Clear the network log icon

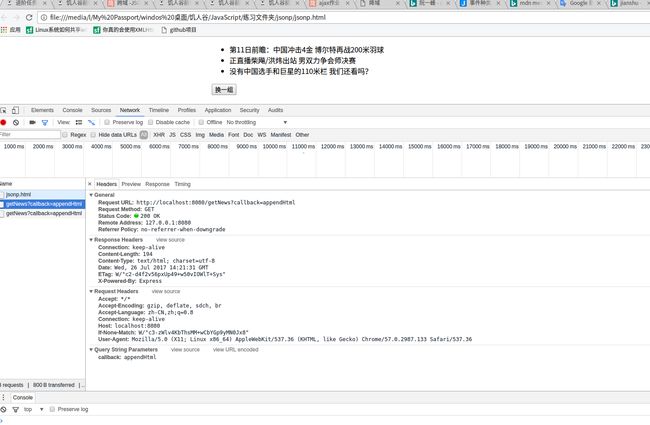(16, 122)
